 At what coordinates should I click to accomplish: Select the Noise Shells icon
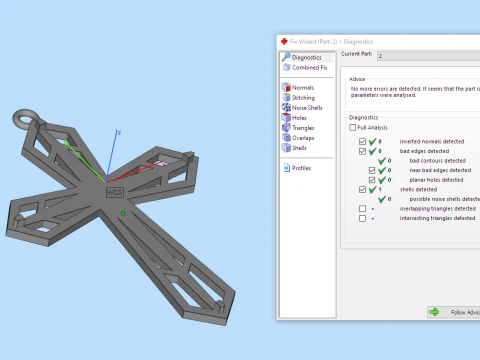[x=286, y=107]
